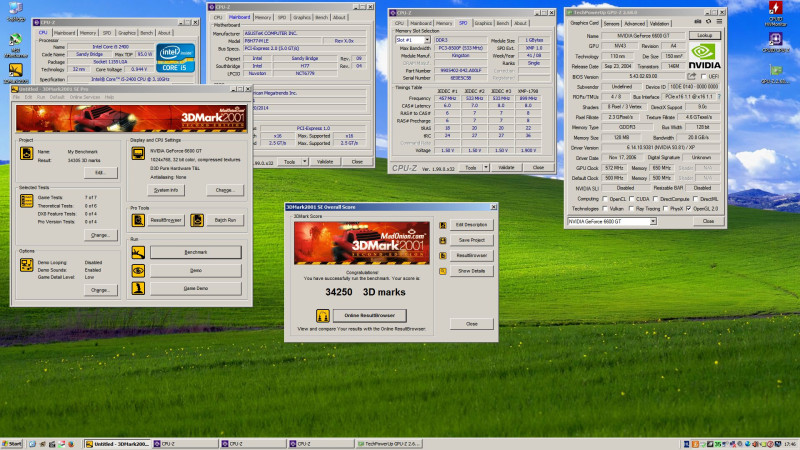Open the GPU selector dropdown in GPU-Z
Viewport: 800px width, 450px height.
653,221
